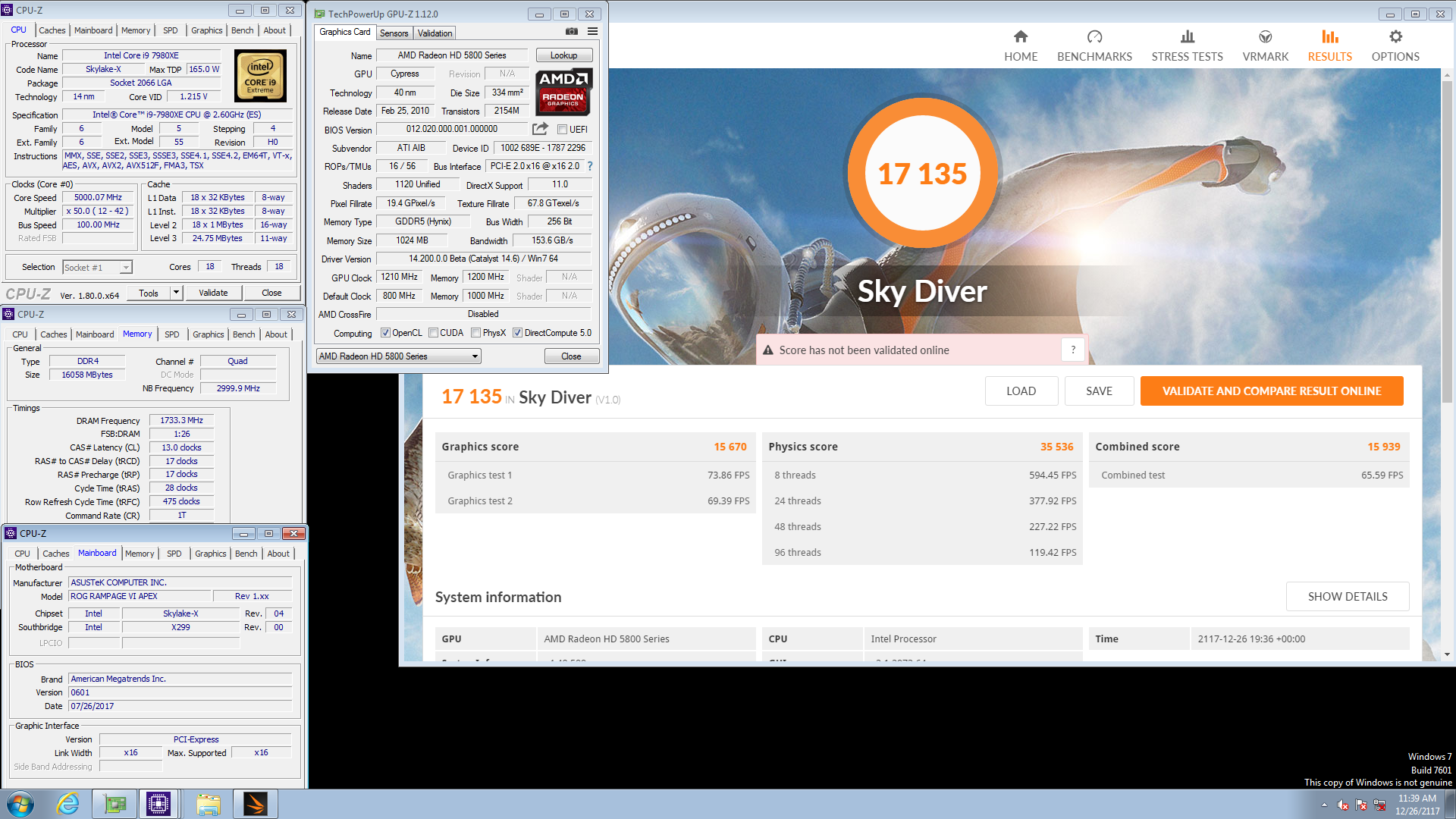This screenshot has height=819, width=1456.
Task: Click the GPU-Z screenshot camera icon
Action: [572, 32]
